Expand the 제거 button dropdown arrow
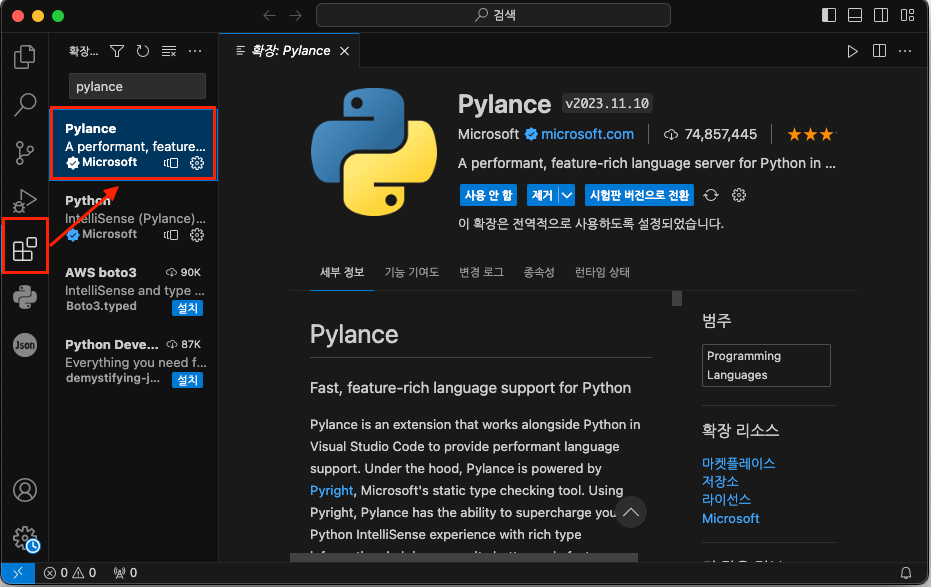Screen dimensions: 931x587 (567, 195)
